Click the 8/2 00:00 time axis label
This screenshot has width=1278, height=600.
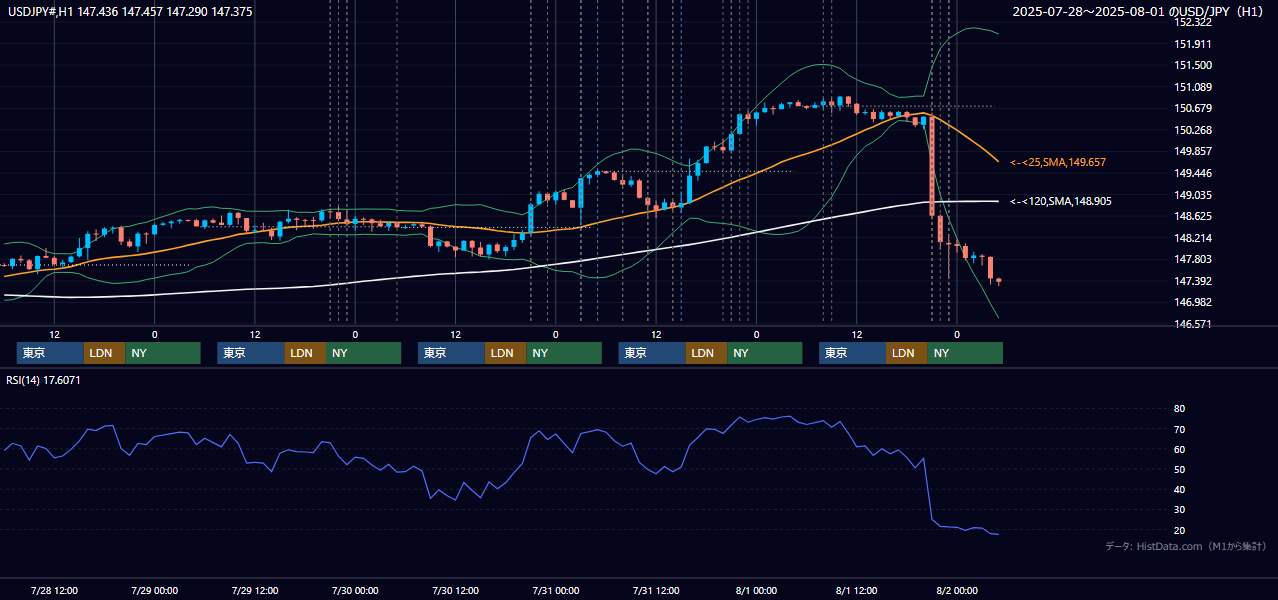point(957,590)
